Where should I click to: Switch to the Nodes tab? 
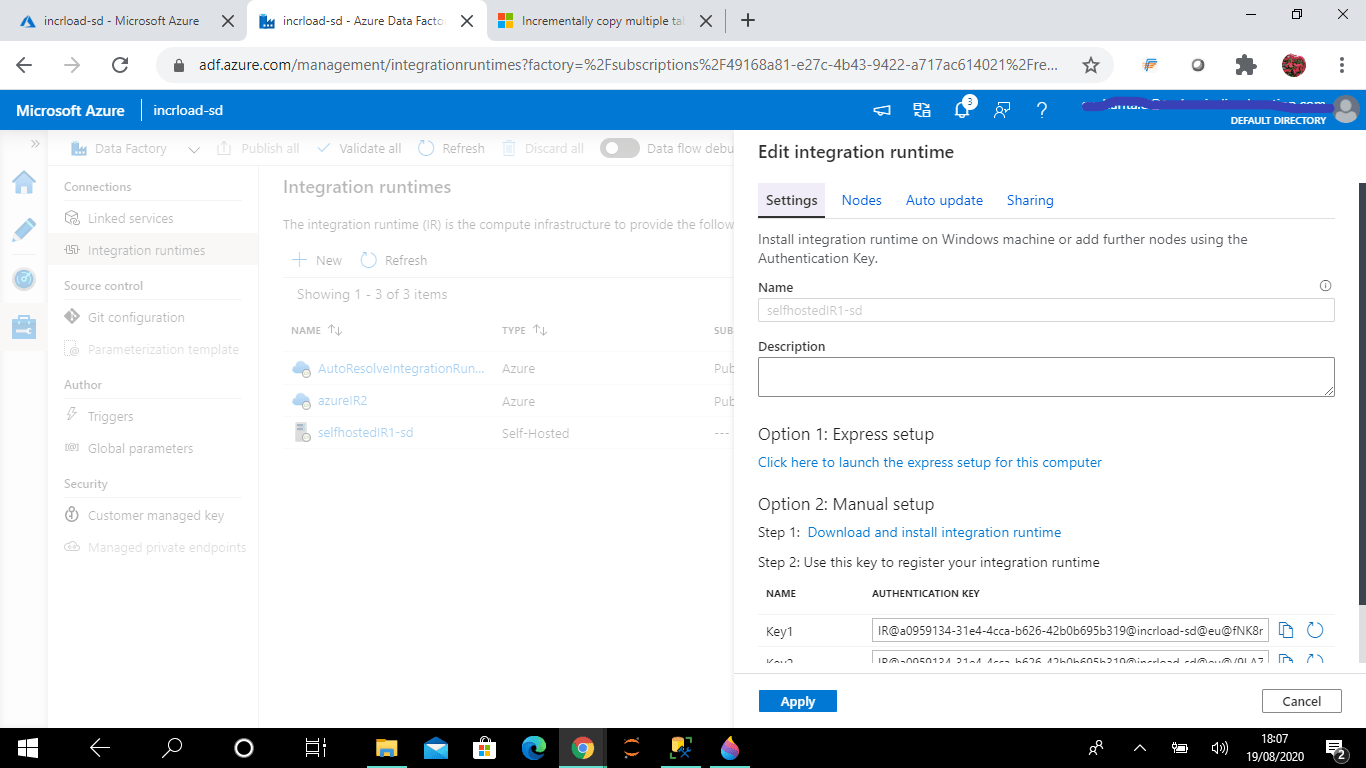pos(861,200)
